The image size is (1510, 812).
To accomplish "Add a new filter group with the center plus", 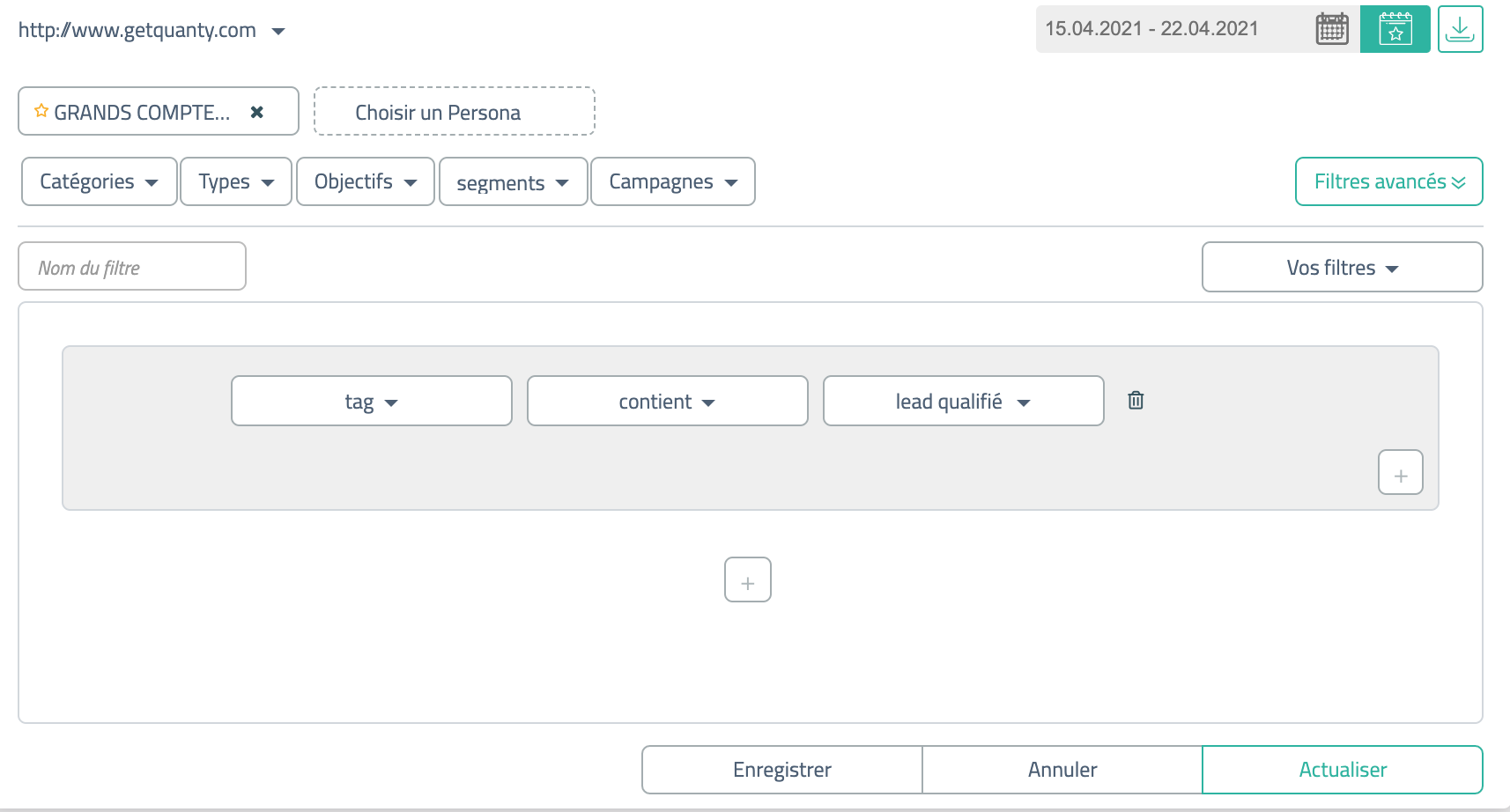I will [748, 579].
